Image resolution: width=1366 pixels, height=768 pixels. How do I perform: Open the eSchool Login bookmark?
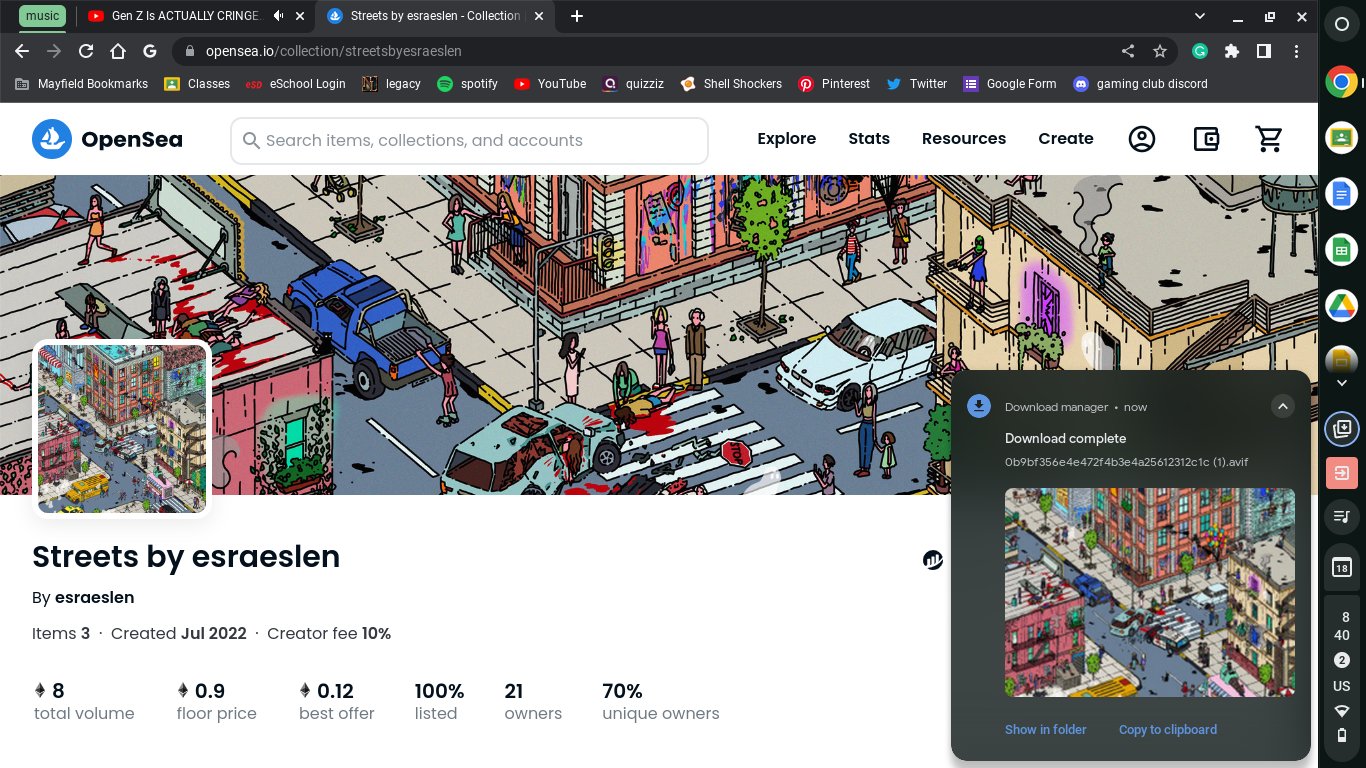(296, 84)
